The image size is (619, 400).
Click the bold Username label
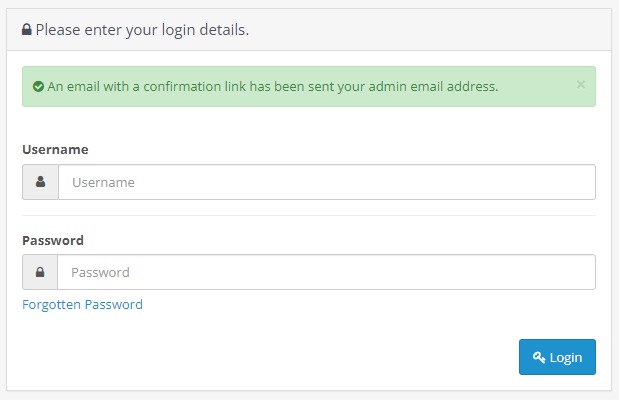click(55, 149)
